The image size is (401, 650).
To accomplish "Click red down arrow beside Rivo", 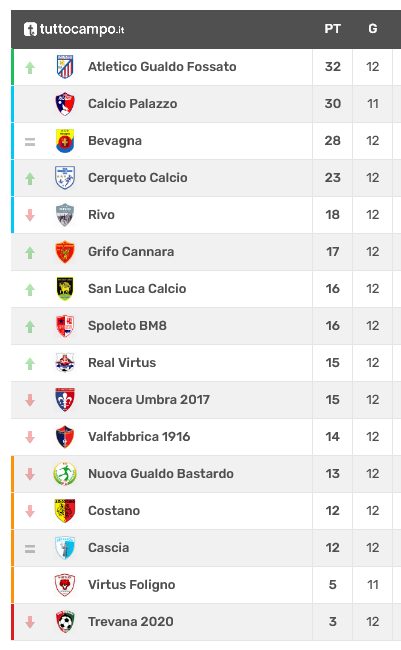I will [30, 215].
